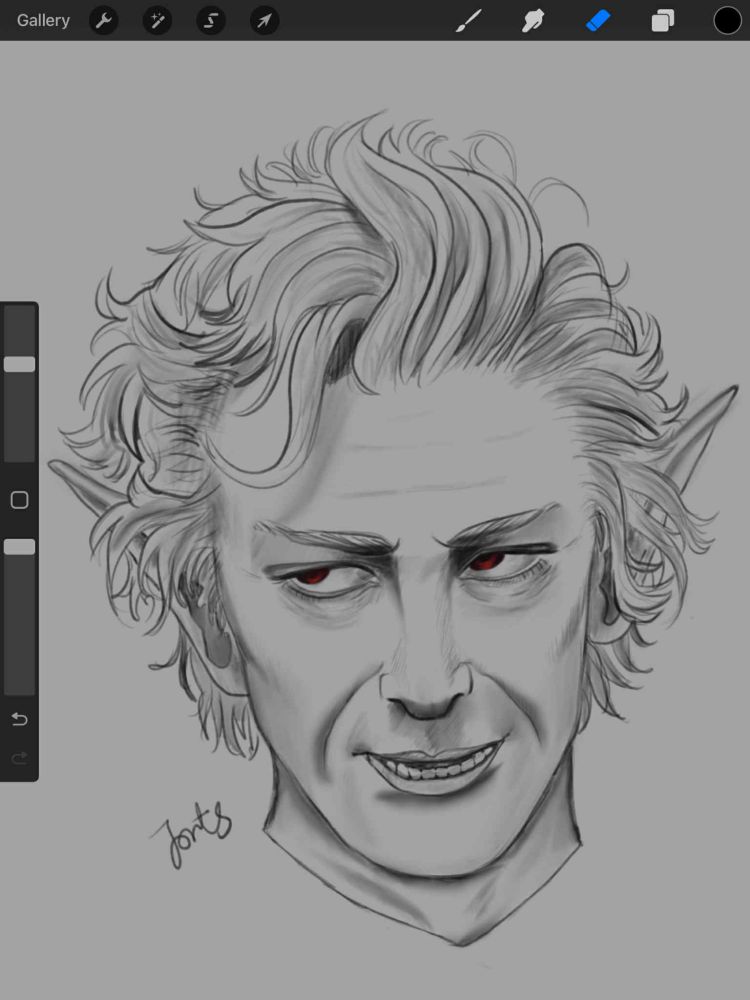Redo the last undone action
The width and height of the screenshot is (750, 1000).
coord(20,758)
